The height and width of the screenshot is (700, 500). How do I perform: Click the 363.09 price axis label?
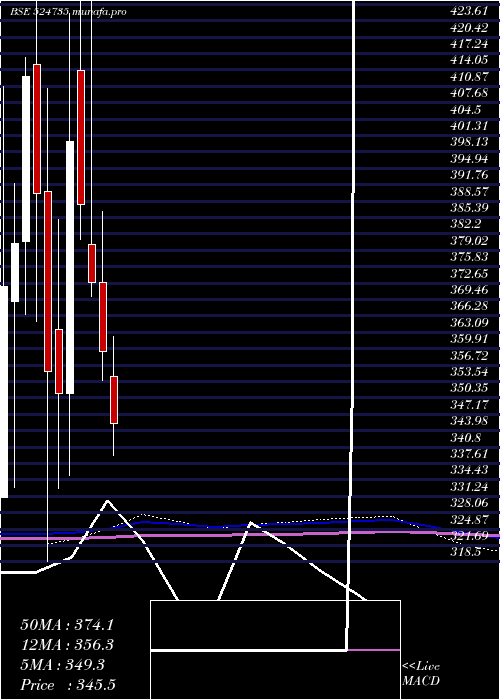[x=469, y=322]
